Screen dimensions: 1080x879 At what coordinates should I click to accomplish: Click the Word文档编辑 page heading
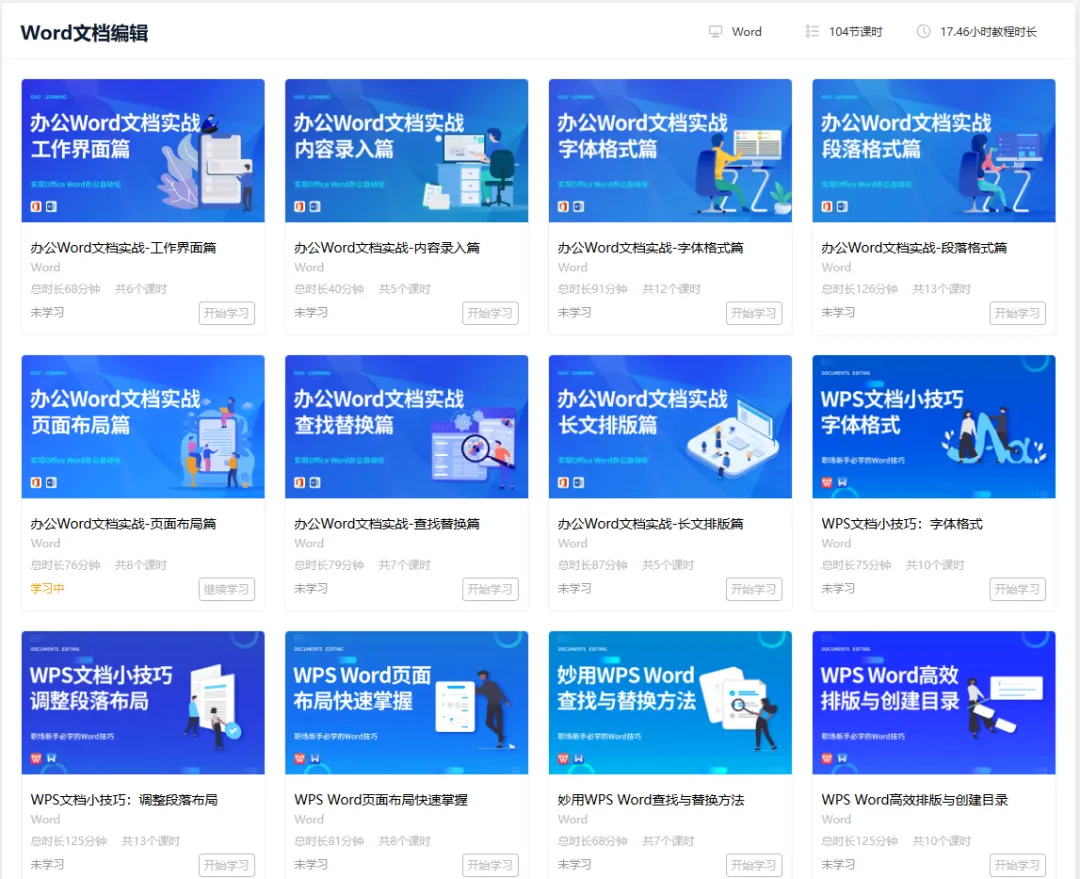click(84, 32)
